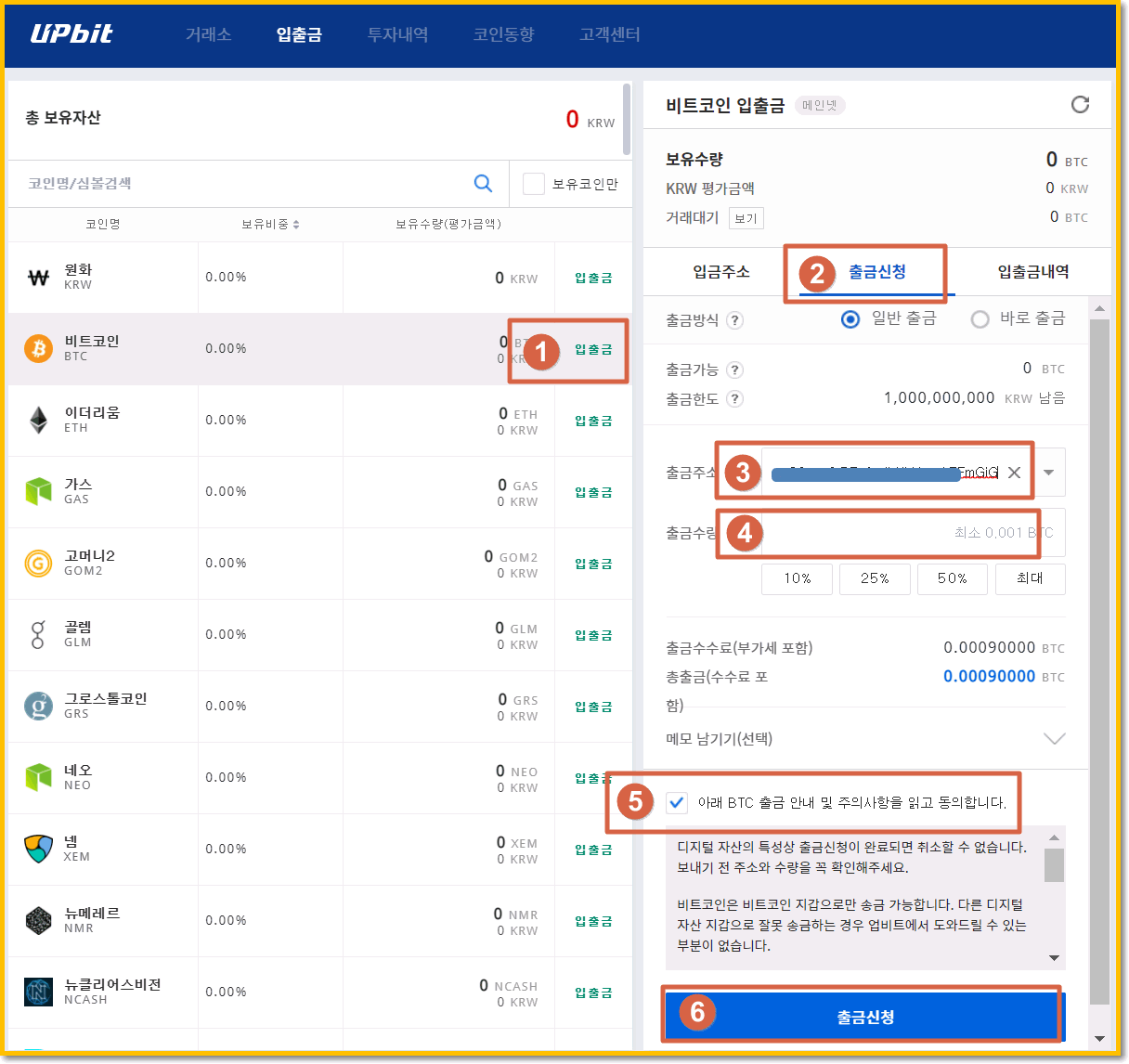
Task: Click the Bitcoin coin icon
Action: click(38, 348)
